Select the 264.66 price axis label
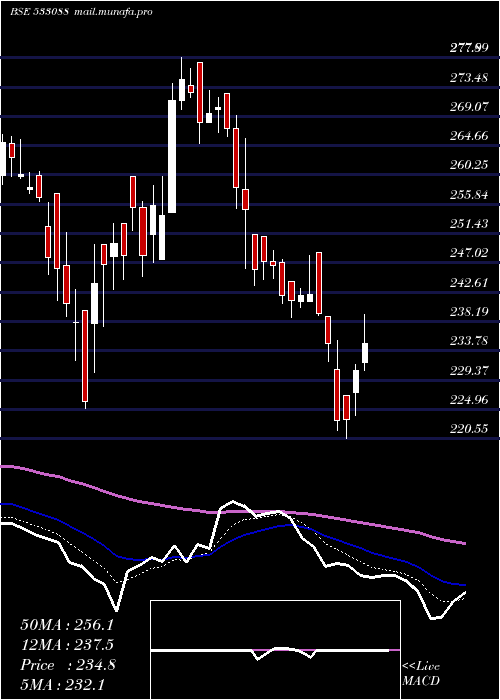The width and height of the screenshot is (500, 700). (x=469, y=136)
